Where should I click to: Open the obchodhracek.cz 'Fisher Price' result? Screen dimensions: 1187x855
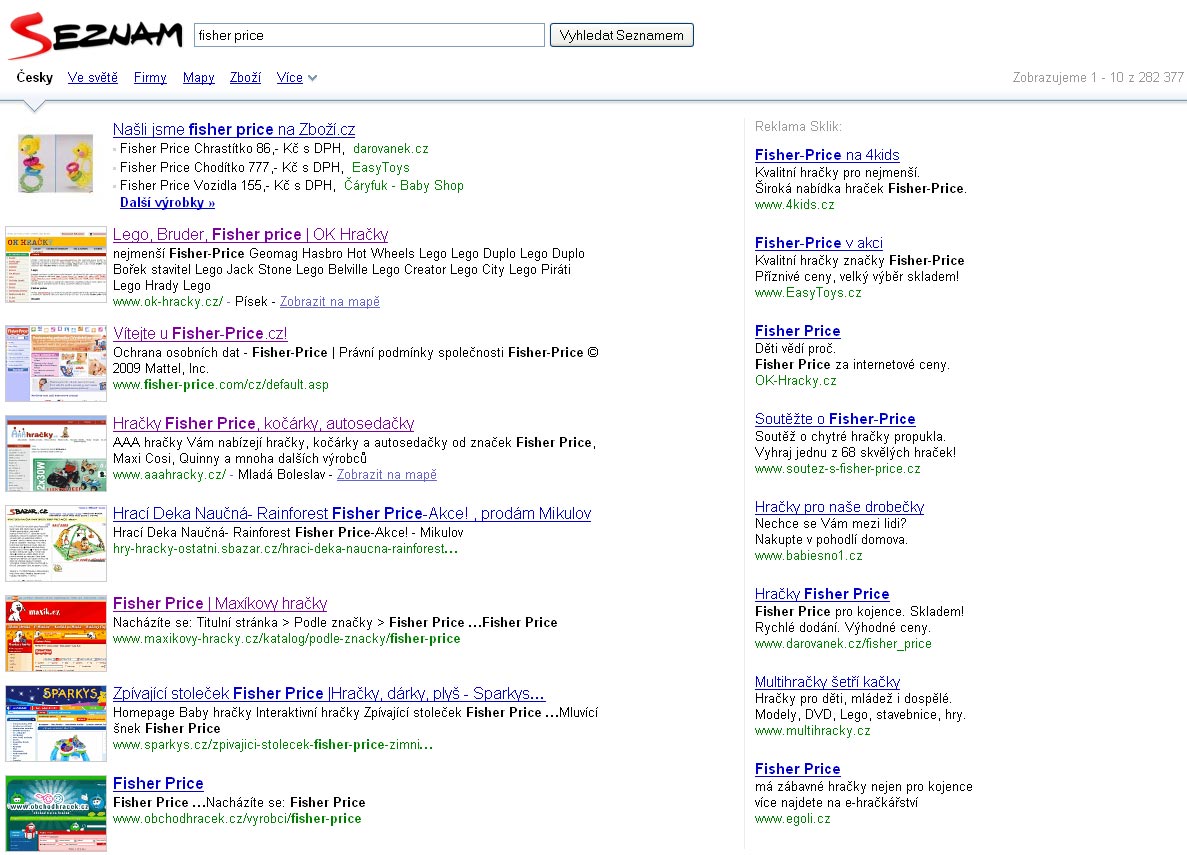click(x=158, y=784)
